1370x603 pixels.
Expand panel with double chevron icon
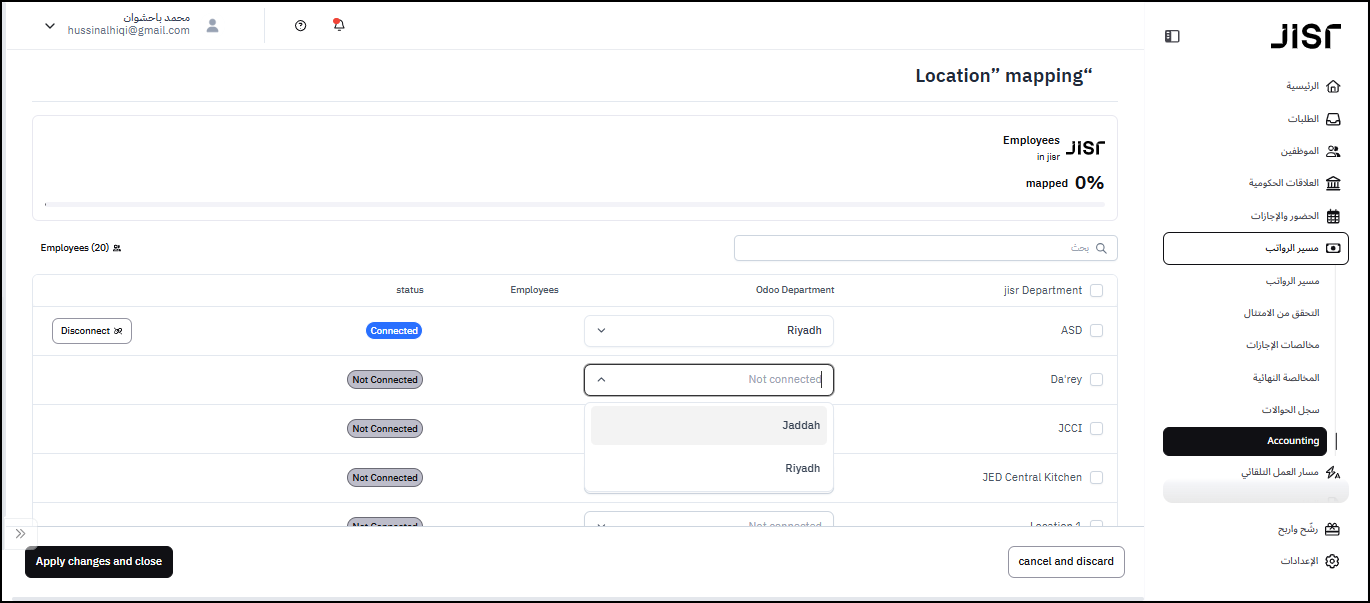[x=21, y=534]
